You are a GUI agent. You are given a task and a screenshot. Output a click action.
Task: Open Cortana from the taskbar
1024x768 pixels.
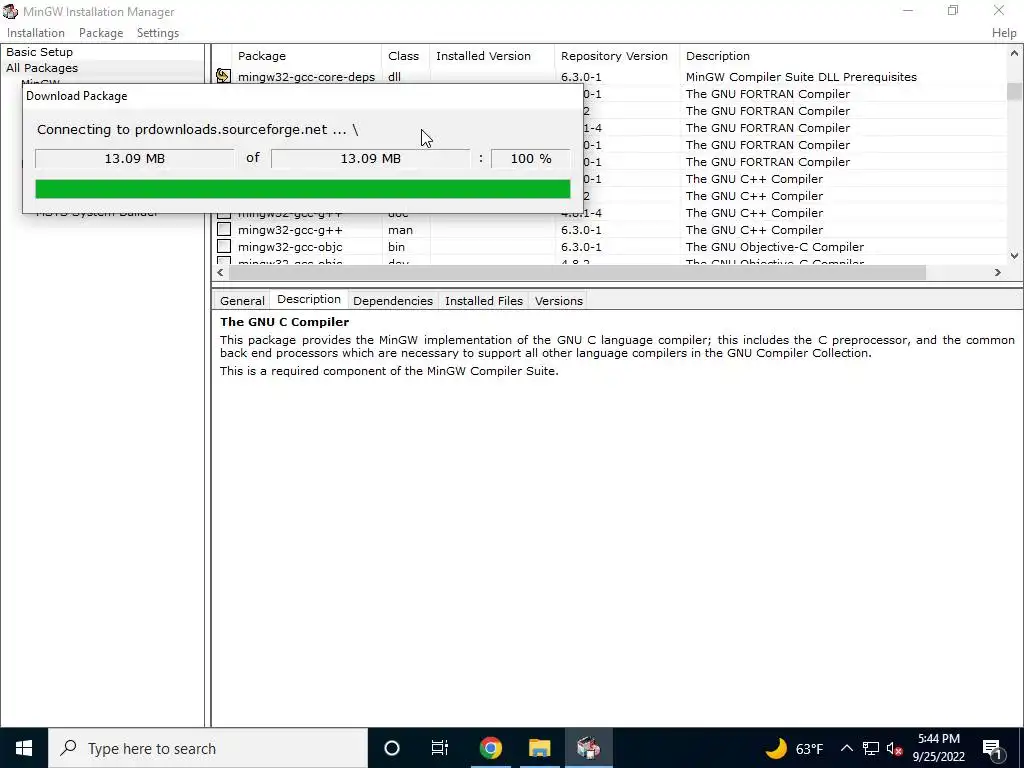pos(392,748)
